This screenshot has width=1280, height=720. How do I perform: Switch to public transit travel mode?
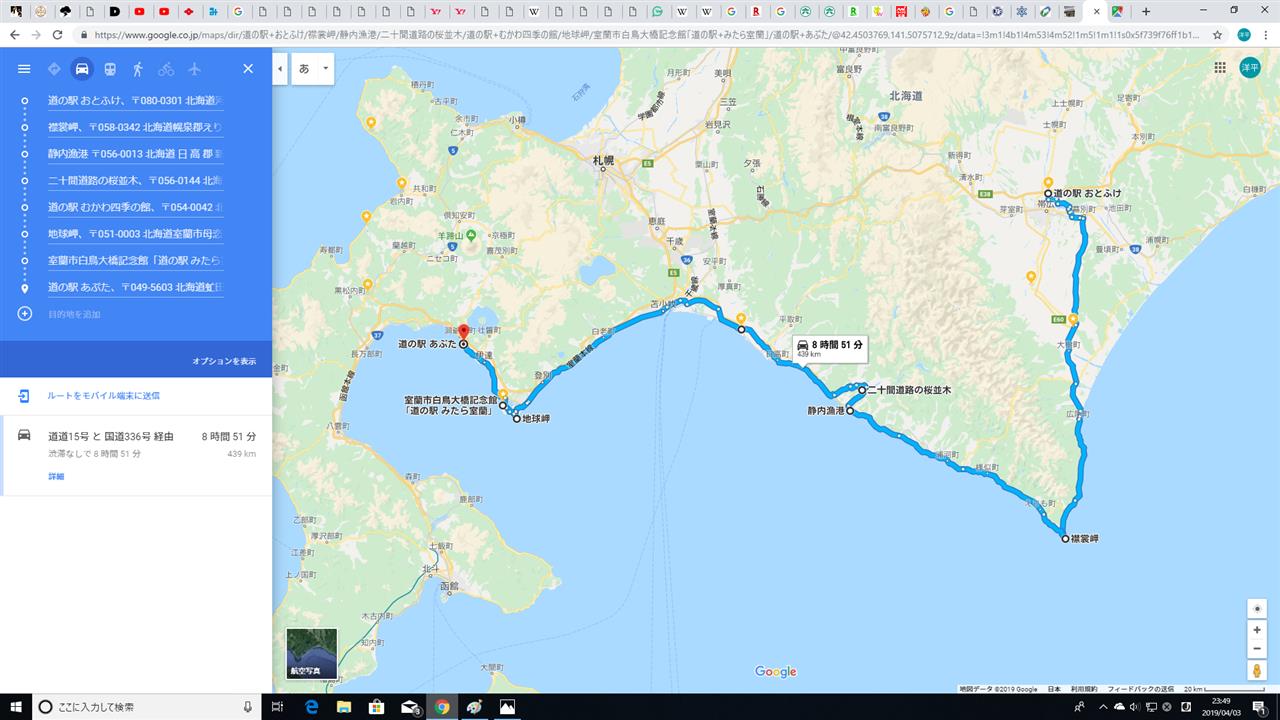[110, 69]
